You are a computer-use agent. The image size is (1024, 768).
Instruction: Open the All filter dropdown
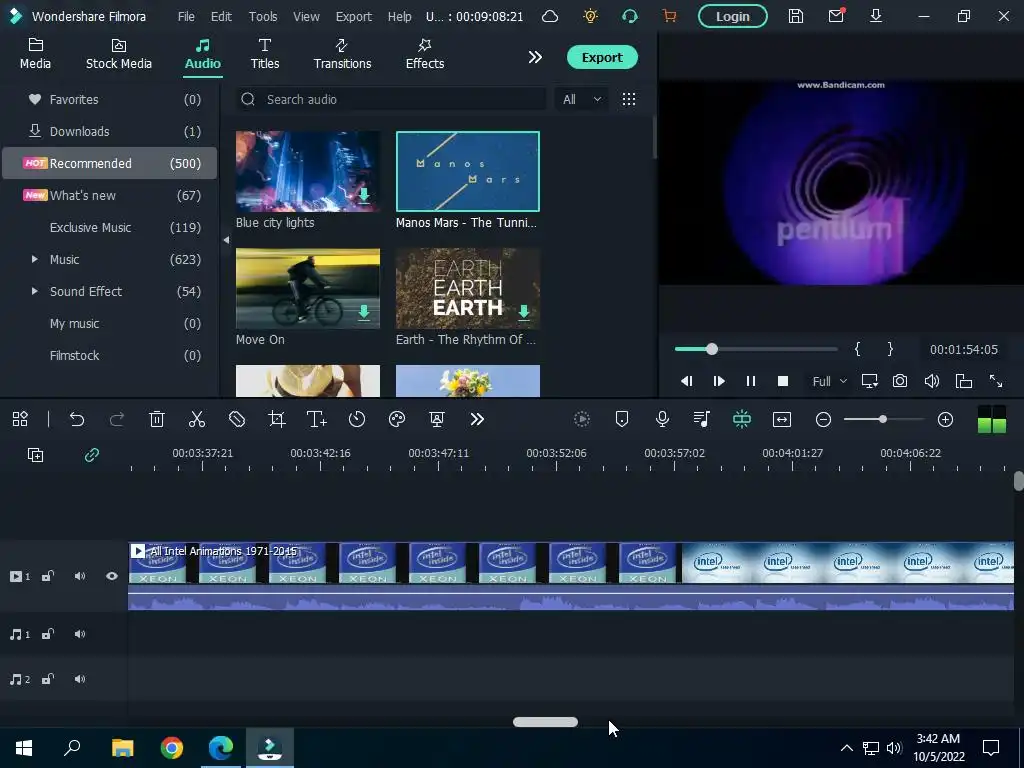click(581, 99)
